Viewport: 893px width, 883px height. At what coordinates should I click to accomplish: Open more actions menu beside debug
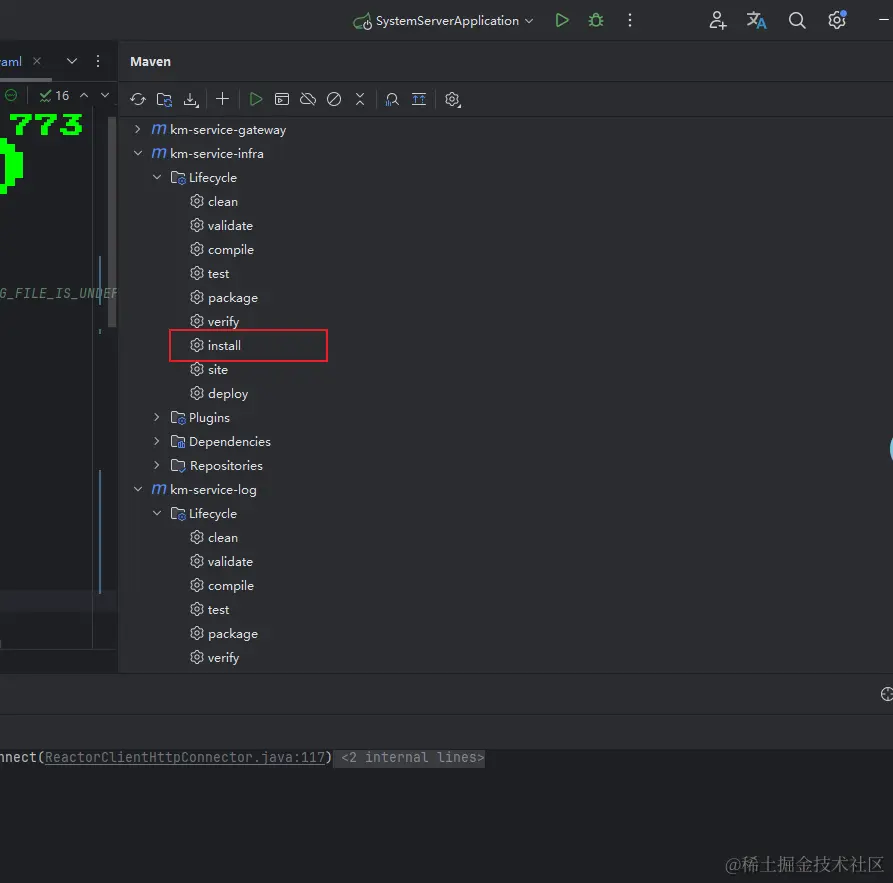click(x=629, y=21)
